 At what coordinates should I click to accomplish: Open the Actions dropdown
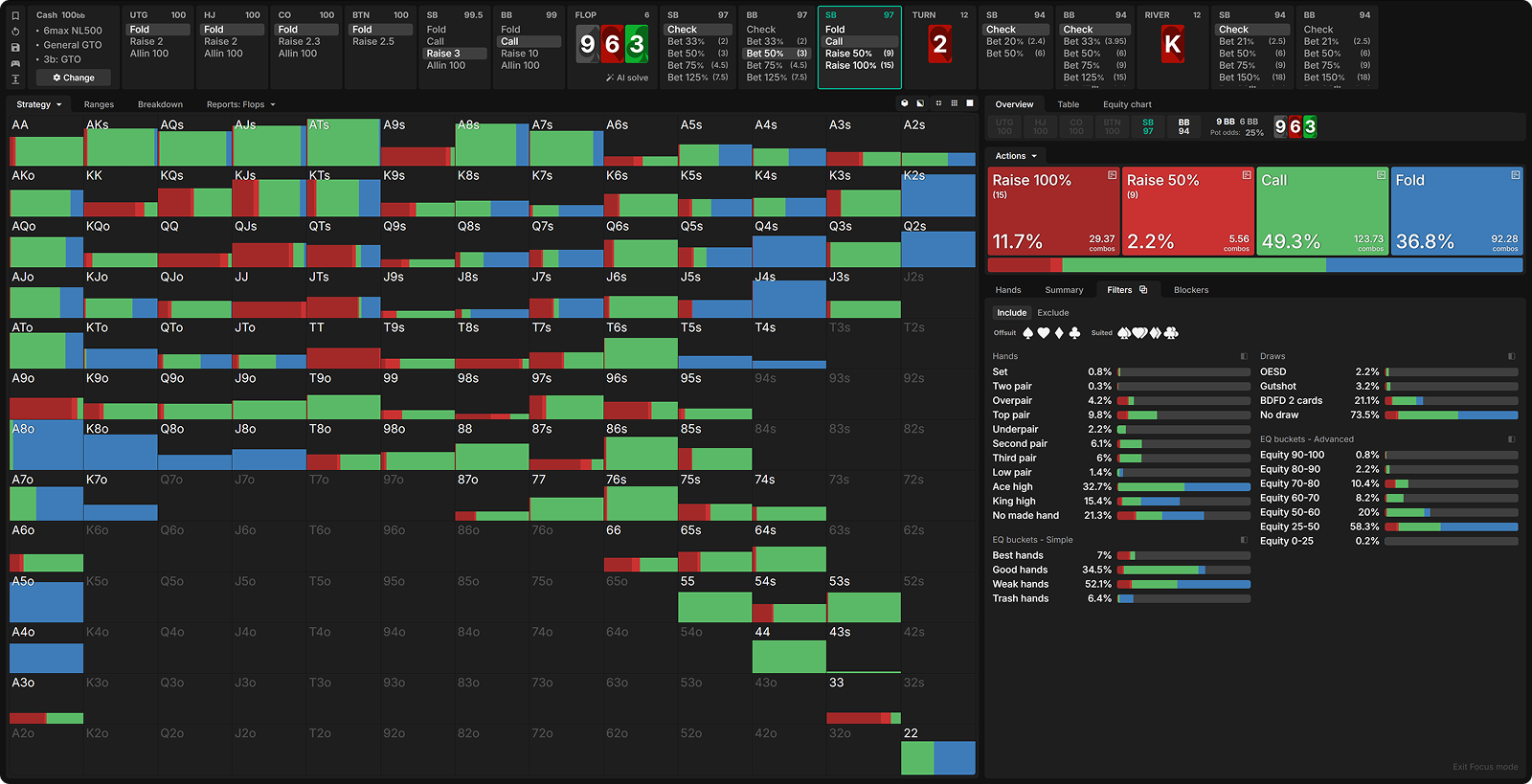1015,156
